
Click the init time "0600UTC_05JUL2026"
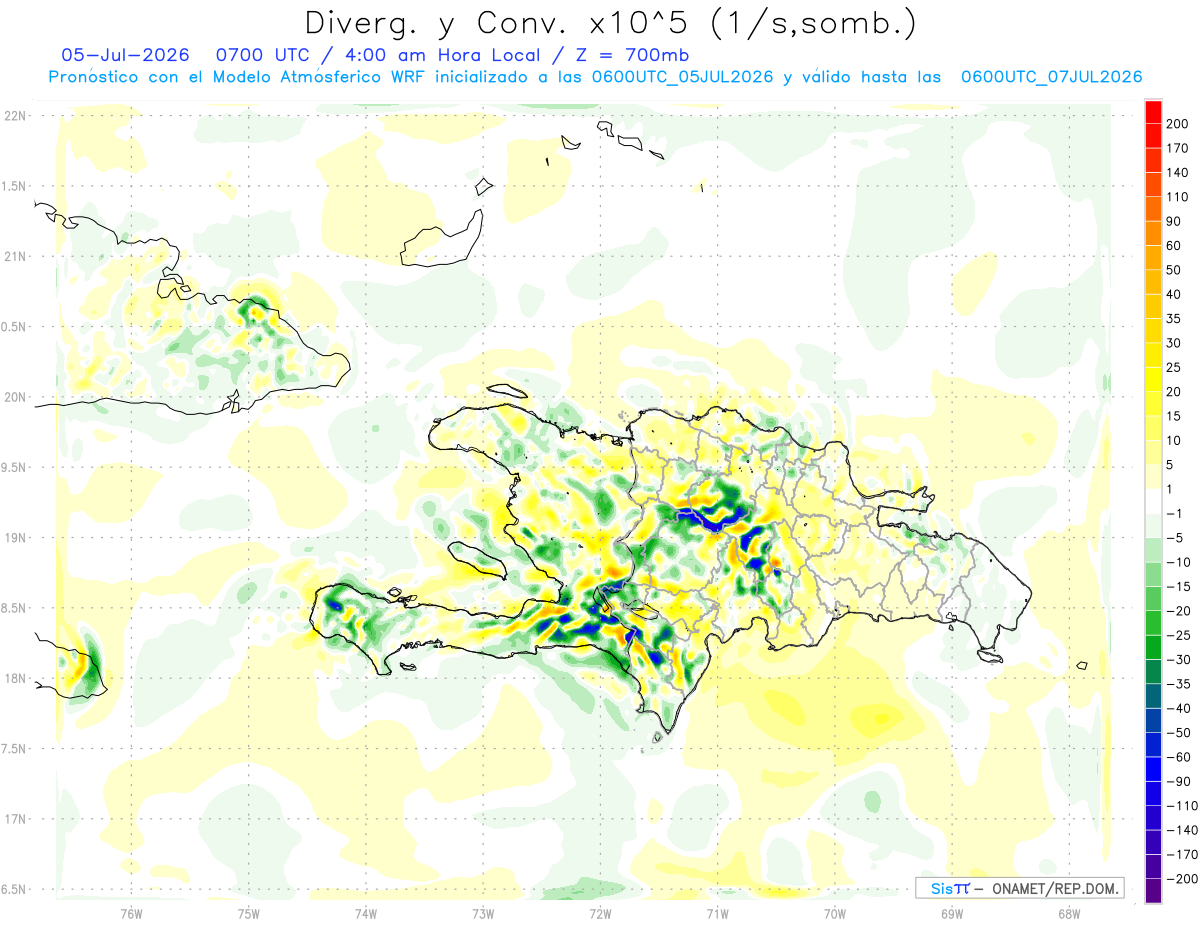[682, 77]
